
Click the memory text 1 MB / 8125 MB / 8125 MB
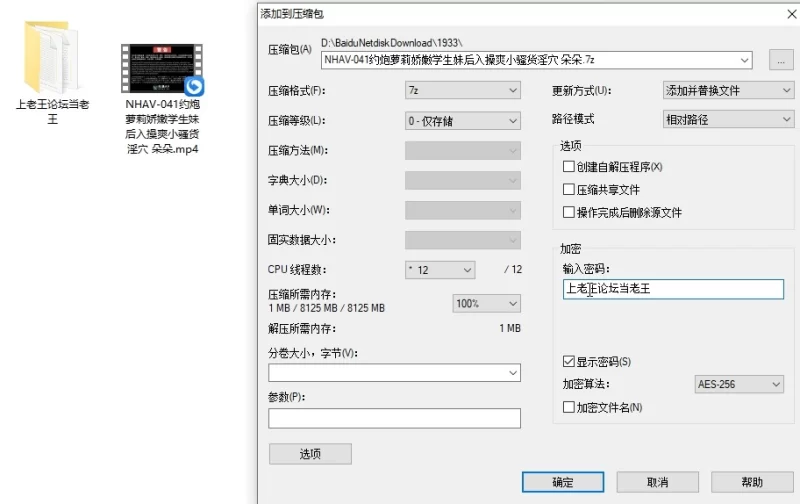click(327, 308)
